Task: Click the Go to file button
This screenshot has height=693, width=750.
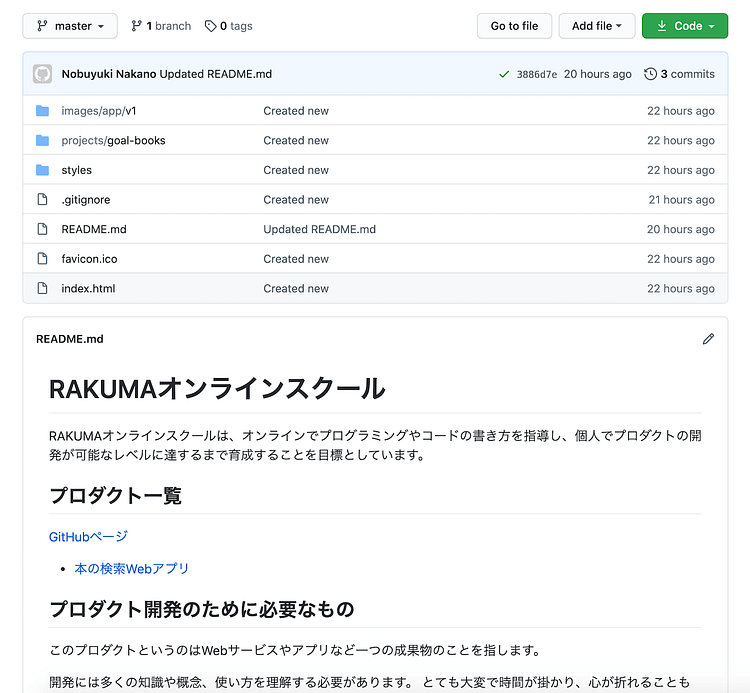Action: (x=514, y=26)
